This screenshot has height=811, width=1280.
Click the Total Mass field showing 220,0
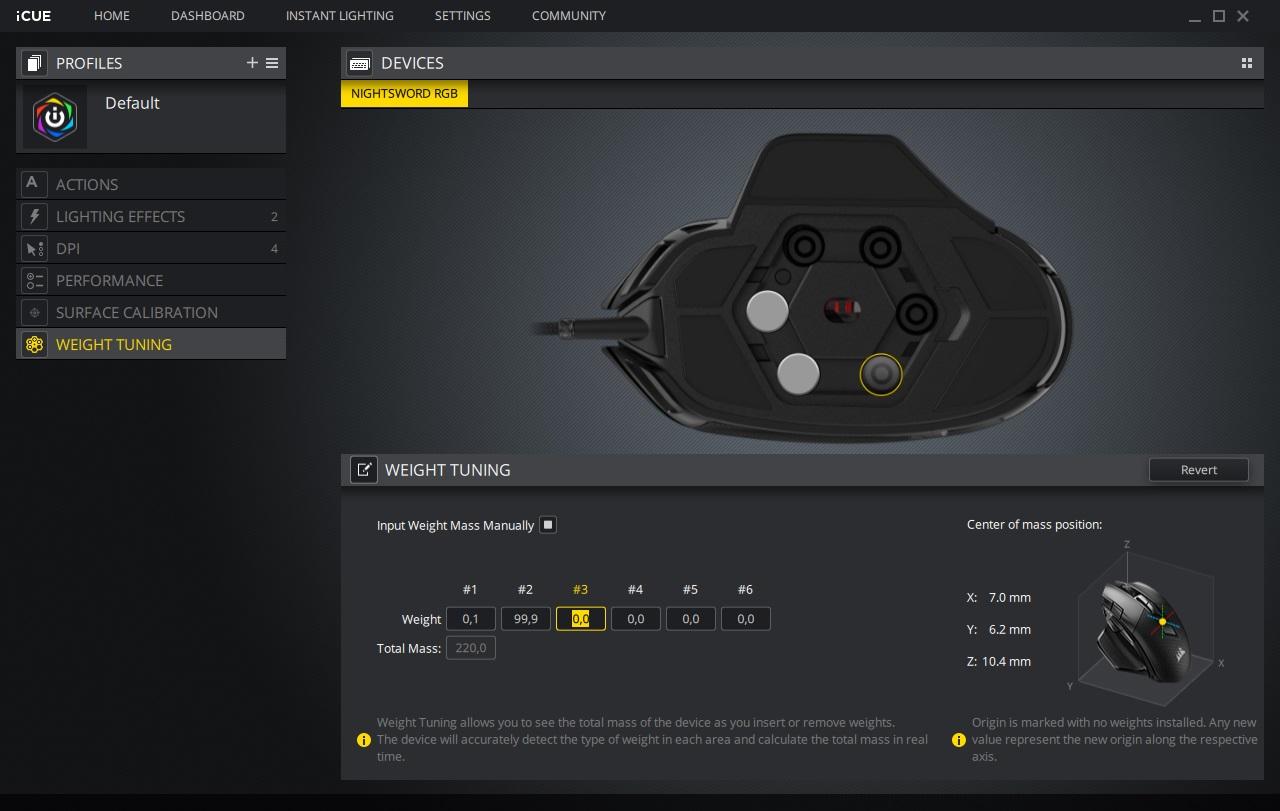pos(471,648)
